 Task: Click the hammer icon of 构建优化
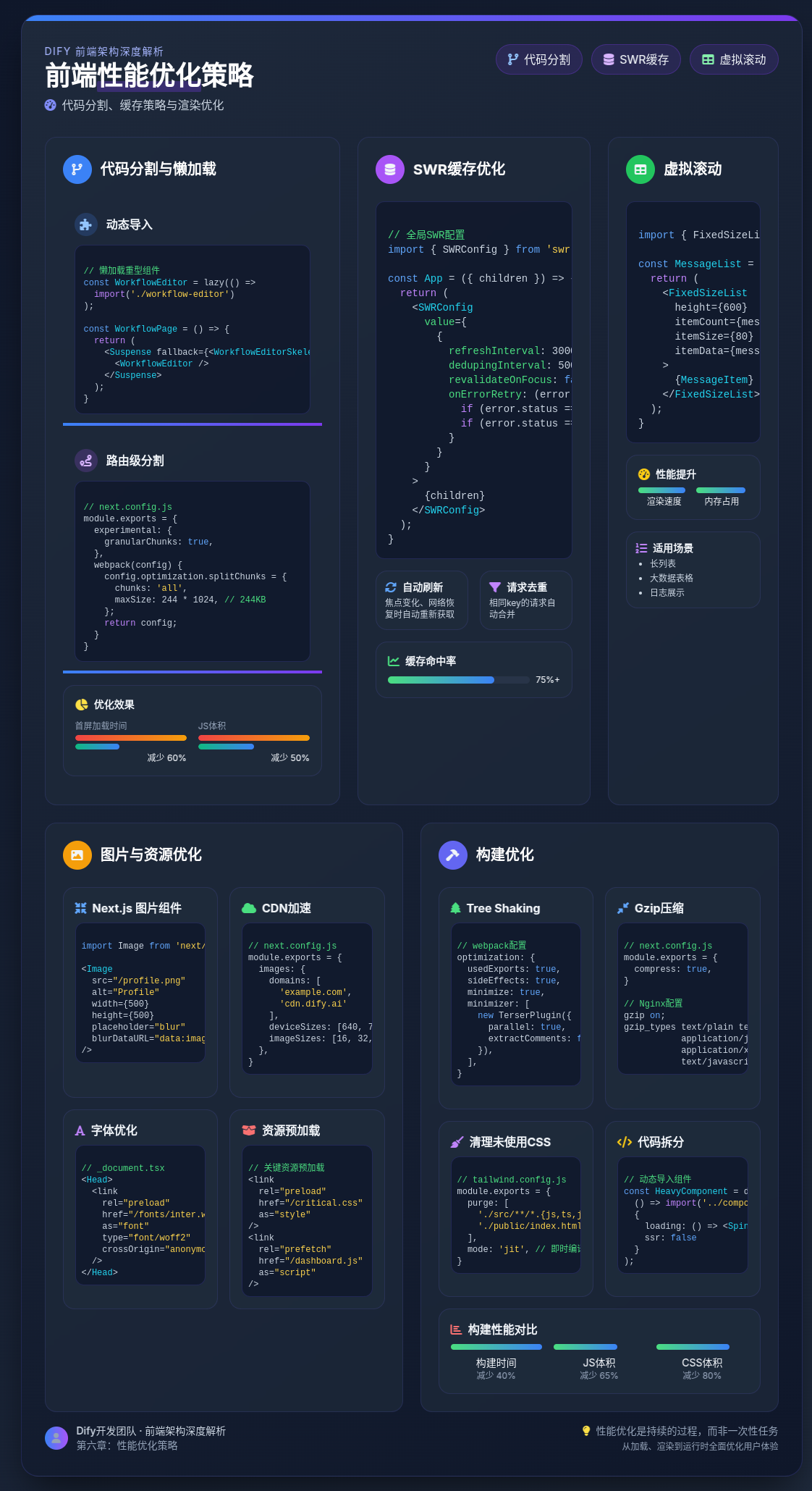453,855
